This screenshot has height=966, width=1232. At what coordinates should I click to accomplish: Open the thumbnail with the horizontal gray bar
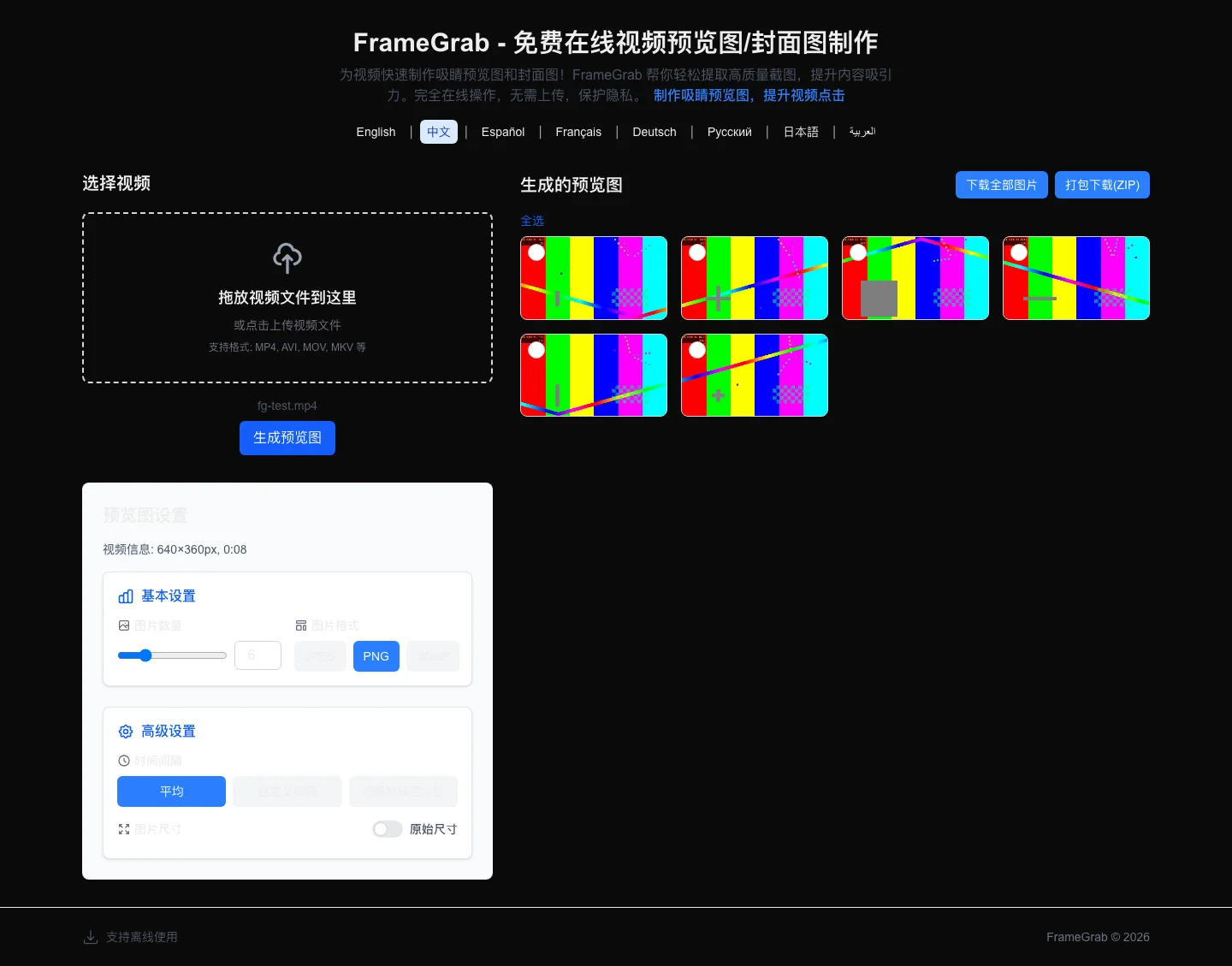pyautogui.click(x=1076, y=278)
